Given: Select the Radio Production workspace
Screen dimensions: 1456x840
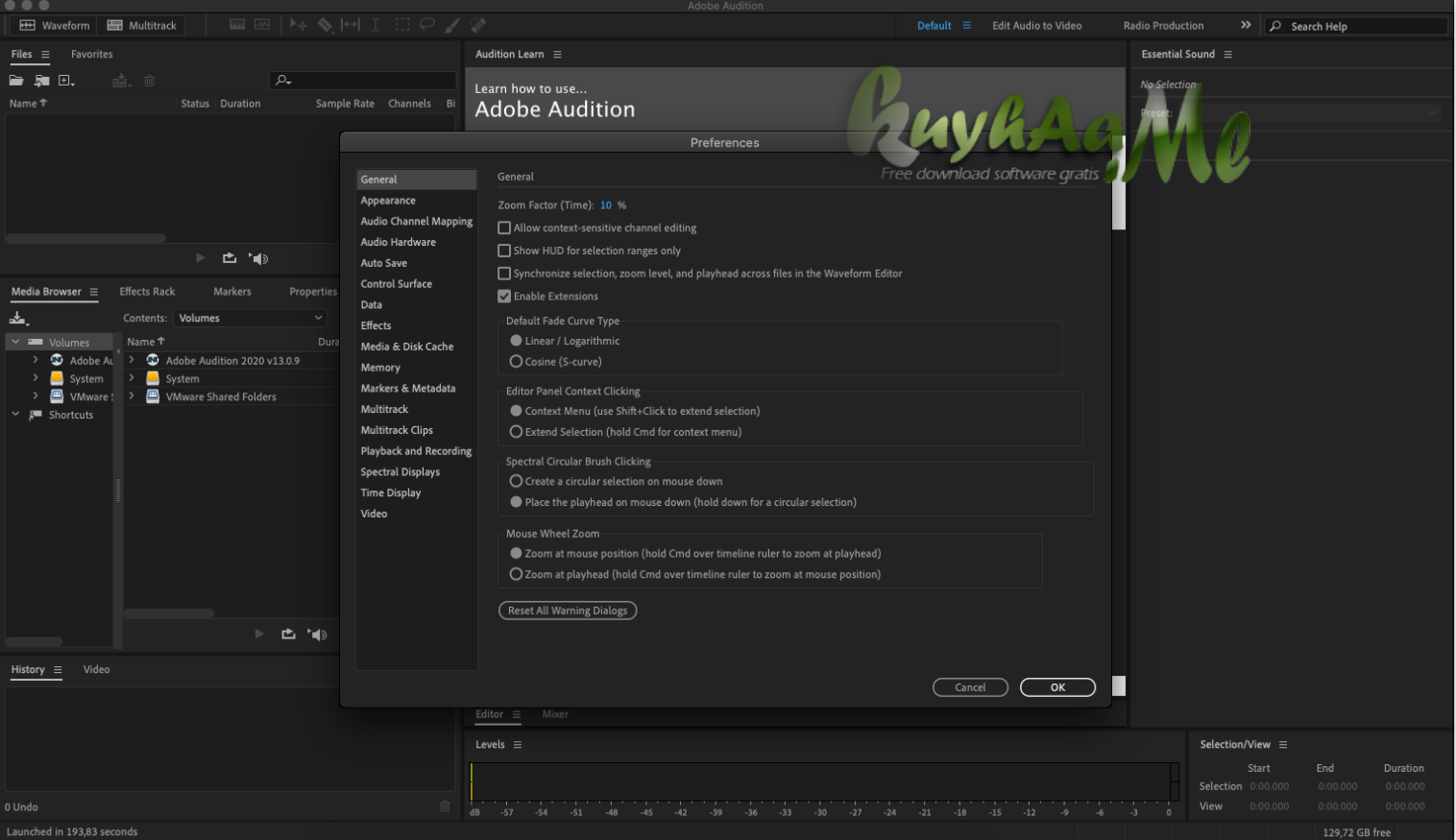Looking at the screenshot, I should click(x=1163, y=26).
